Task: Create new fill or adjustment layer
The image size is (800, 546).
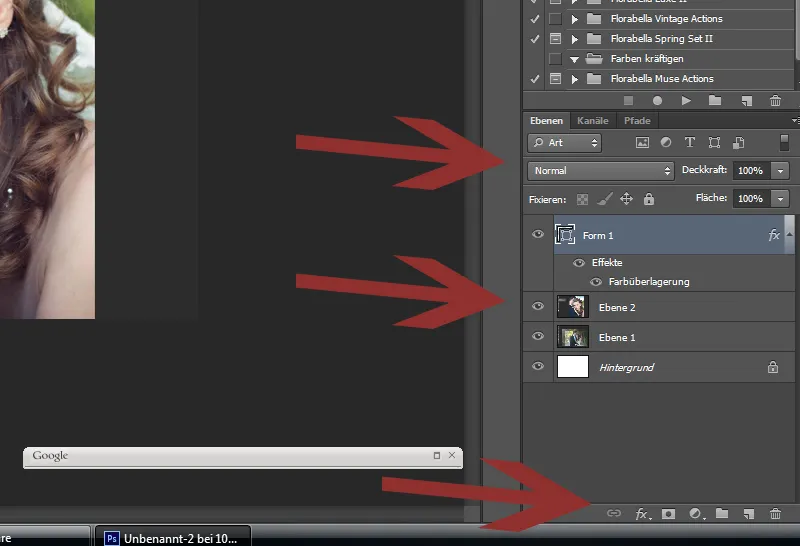Action: tap(696, 513)
